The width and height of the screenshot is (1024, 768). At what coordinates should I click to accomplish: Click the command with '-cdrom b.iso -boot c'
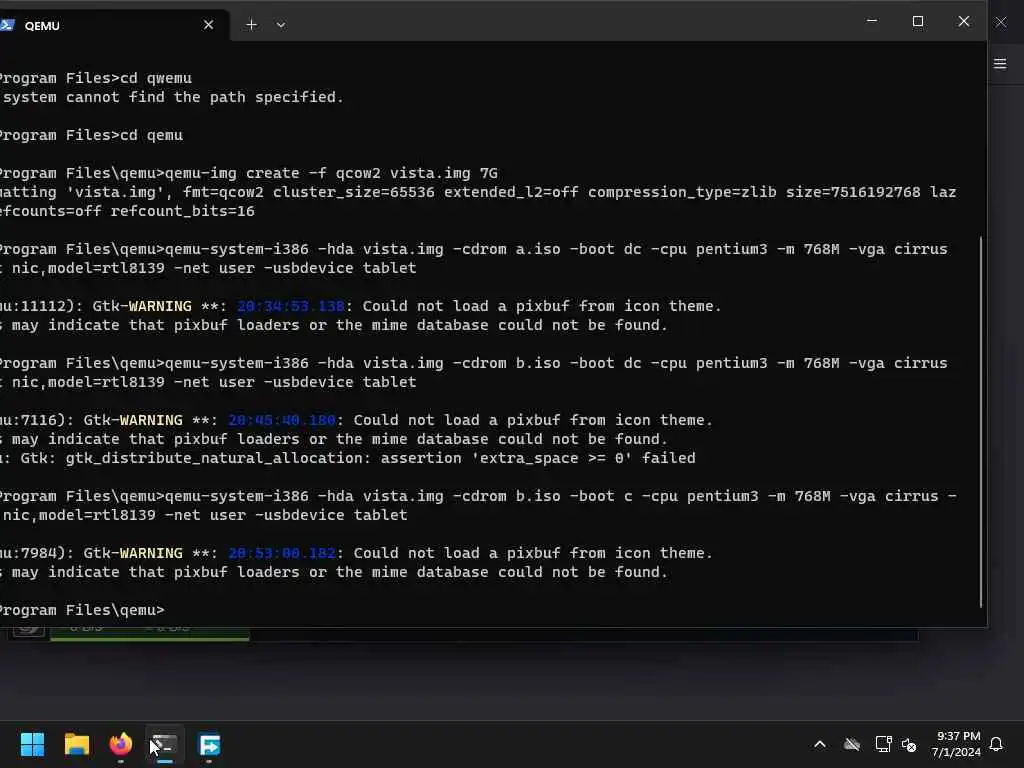478,496
